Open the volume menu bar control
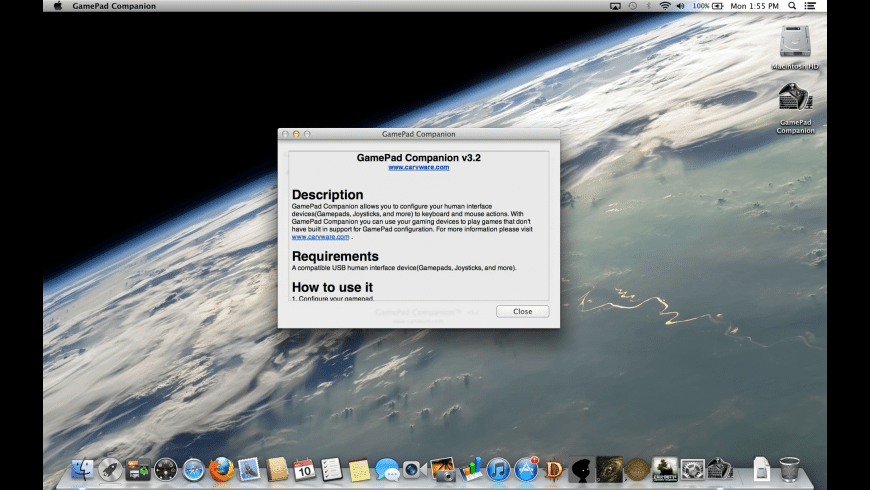This screenshot has height=490, width=870. [x=680, y=6]
